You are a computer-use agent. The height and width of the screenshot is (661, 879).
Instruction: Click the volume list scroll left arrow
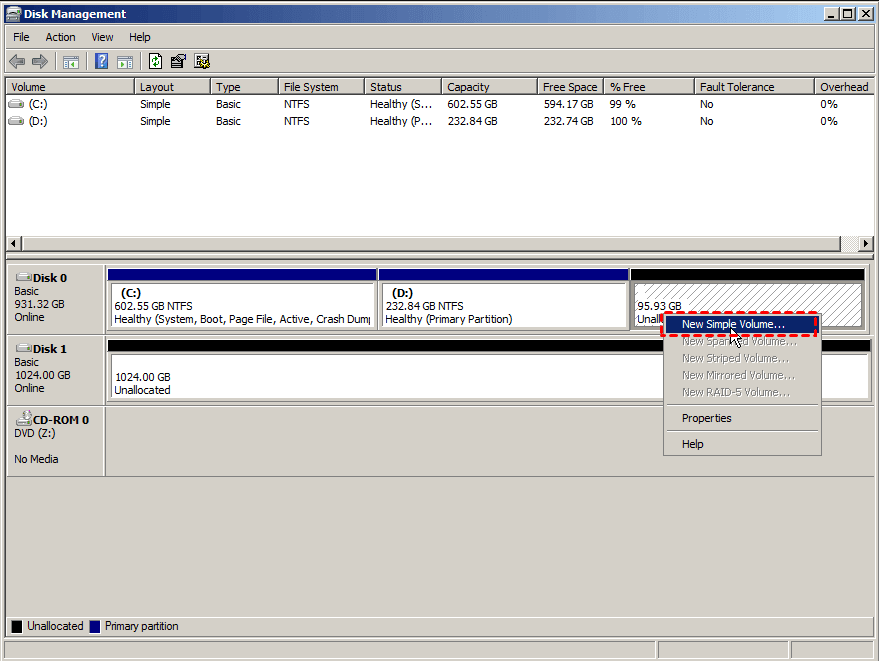click(x=14, y=243)
